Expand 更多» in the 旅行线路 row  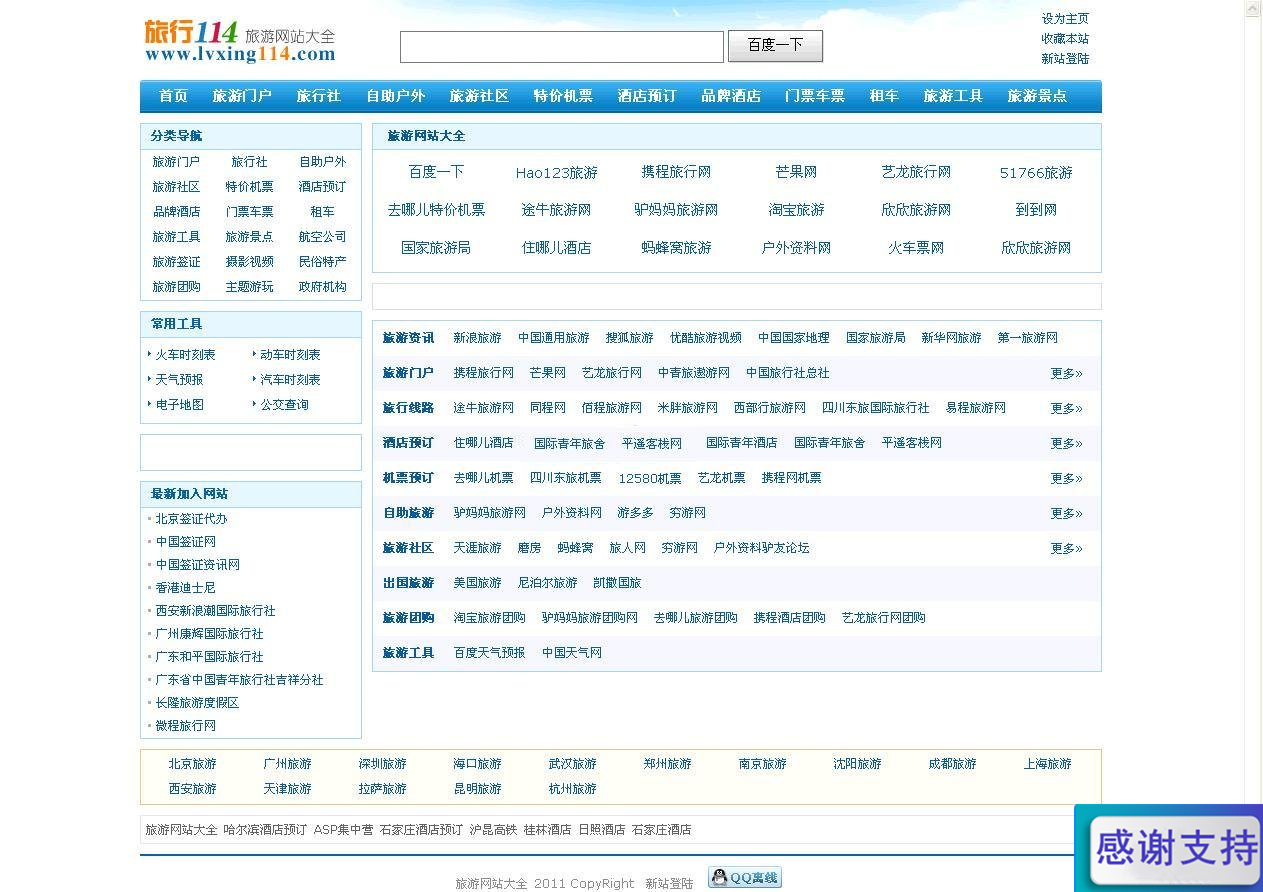pyautogui.click(x=1066, y=409)
